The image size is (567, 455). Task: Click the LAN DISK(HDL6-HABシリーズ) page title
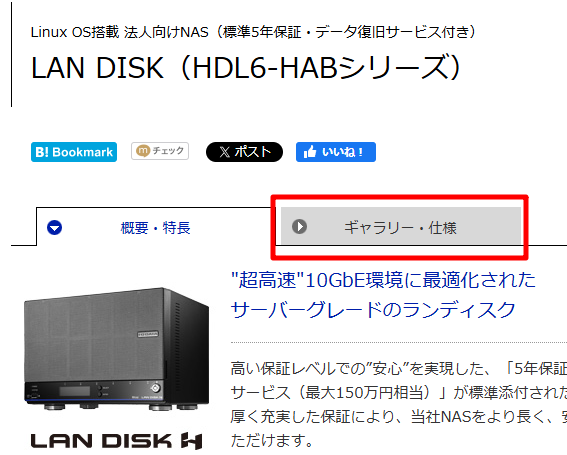246,68
